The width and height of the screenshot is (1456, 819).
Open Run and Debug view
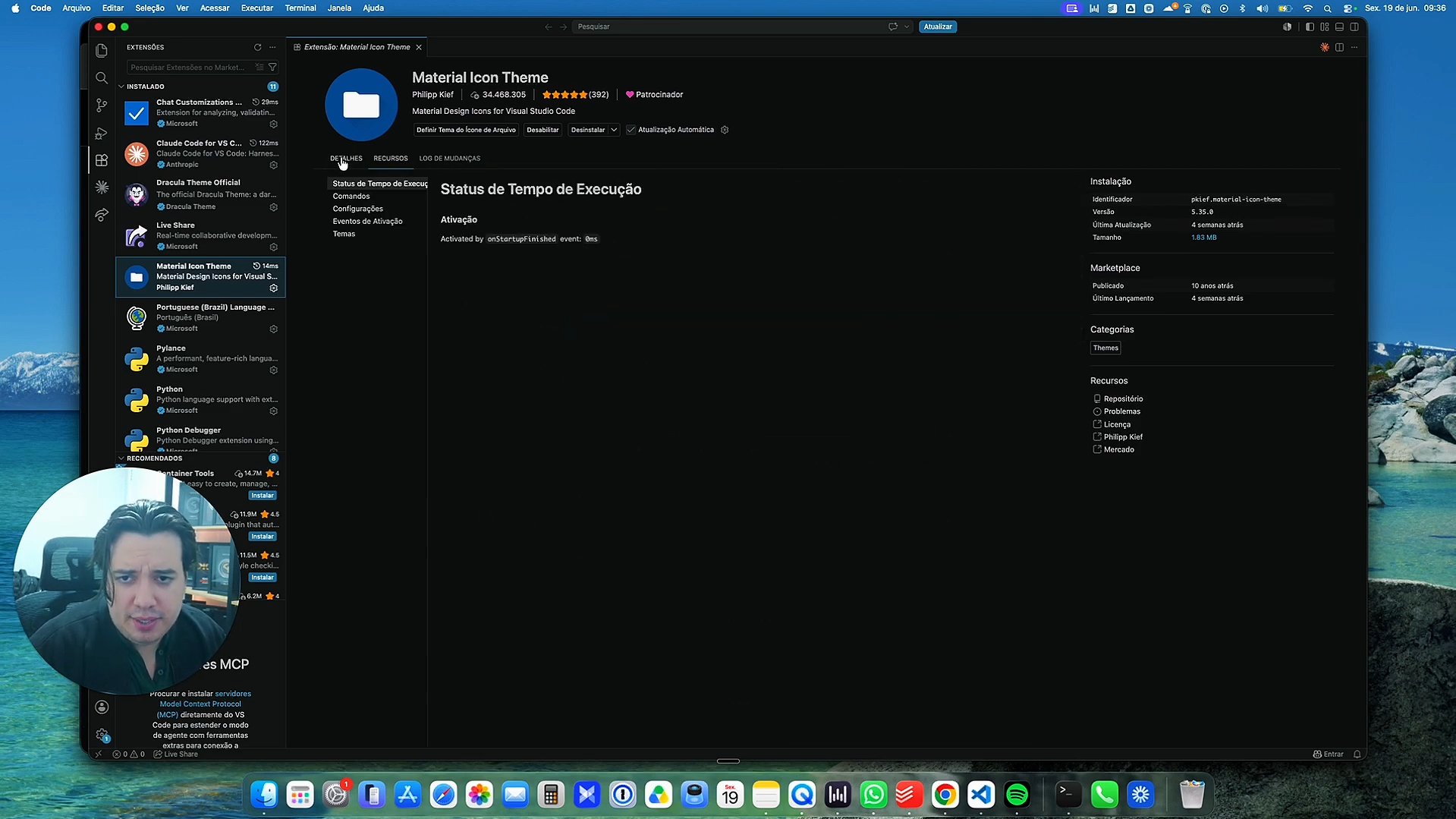click(102, 133)
